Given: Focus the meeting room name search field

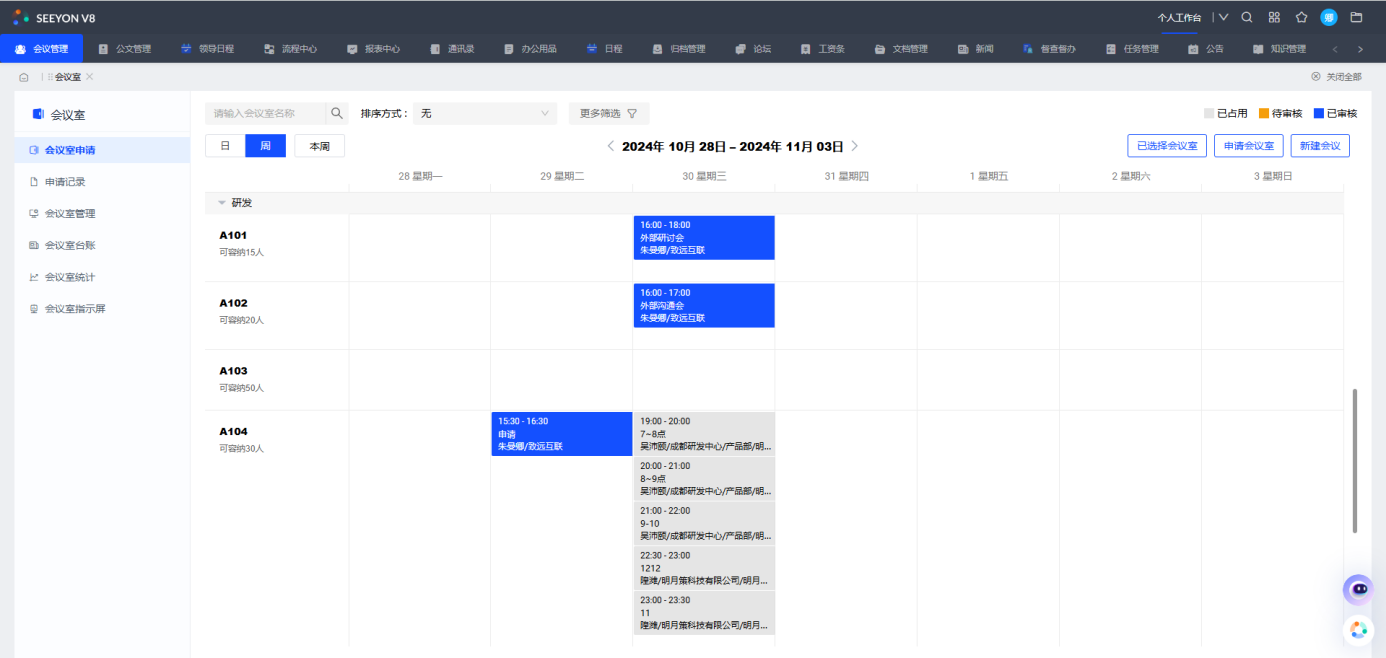Looking at the screenshot, I should [x=265, y=113].
